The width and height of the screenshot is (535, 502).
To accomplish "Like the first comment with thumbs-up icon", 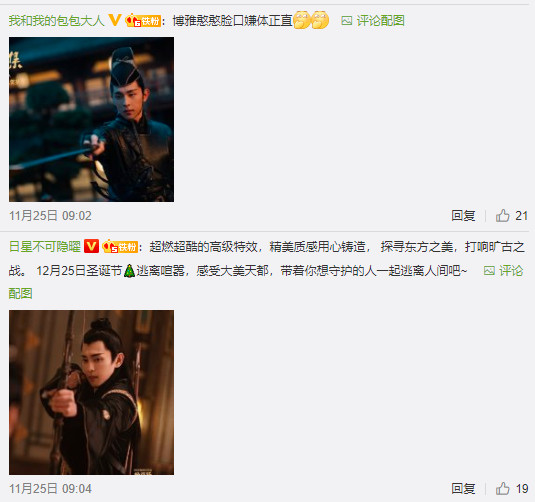I will click(x=502, y=216).
